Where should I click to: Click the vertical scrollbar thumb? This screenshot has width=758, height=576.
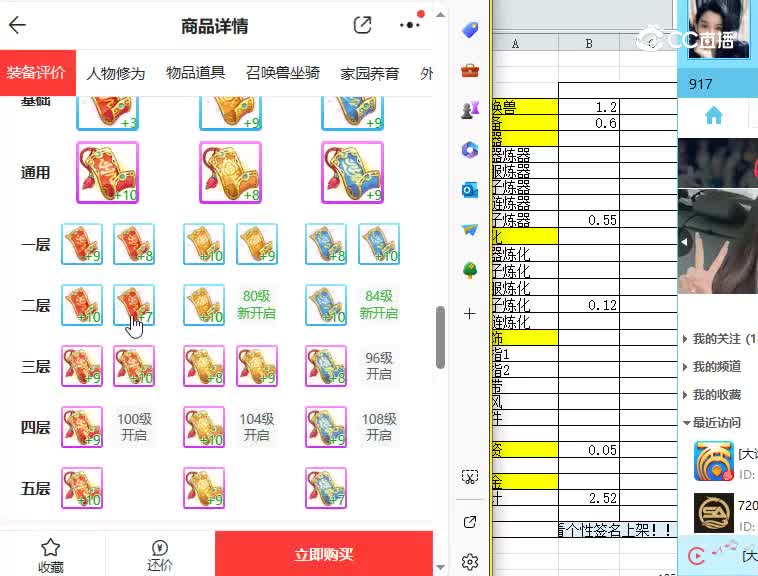[440, 337]
